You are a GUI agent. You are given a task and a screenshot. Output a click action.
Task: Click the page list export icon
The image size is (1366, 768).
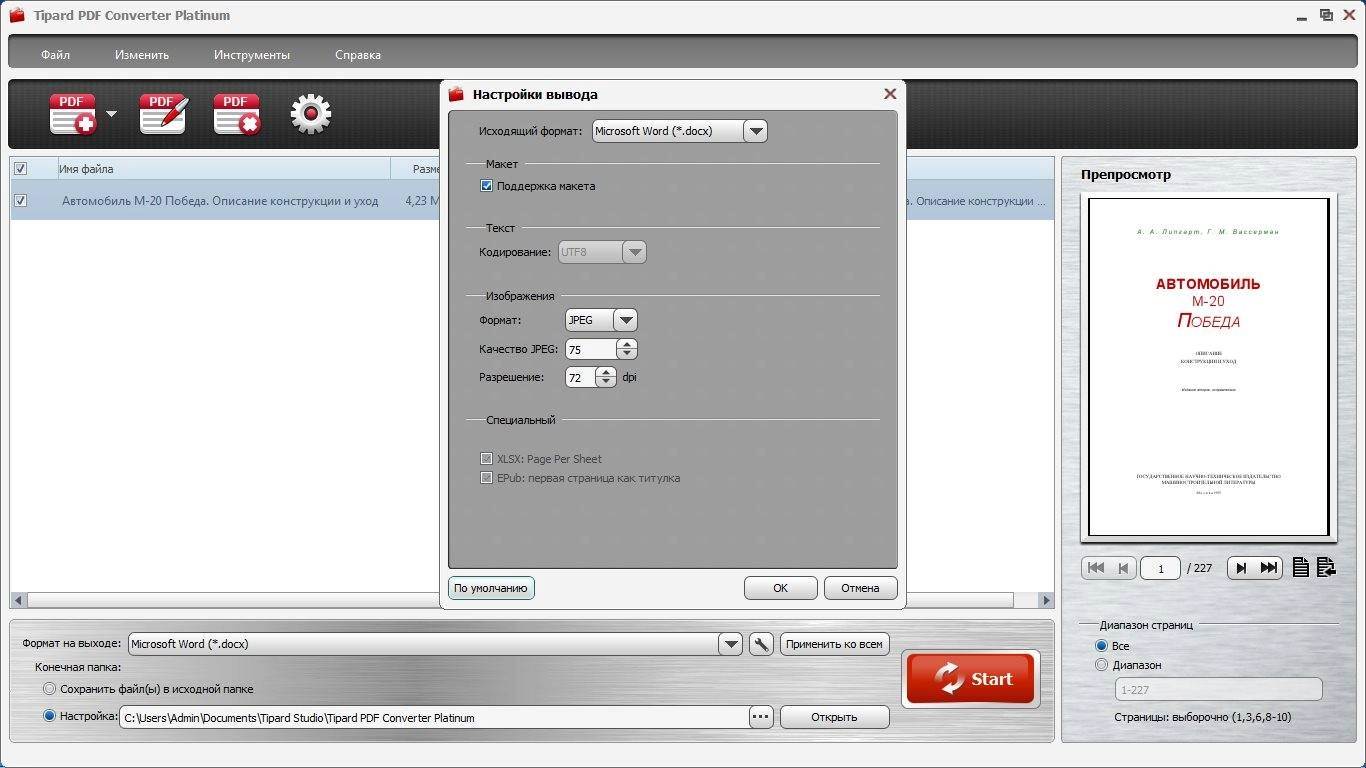pos(1326,568)
